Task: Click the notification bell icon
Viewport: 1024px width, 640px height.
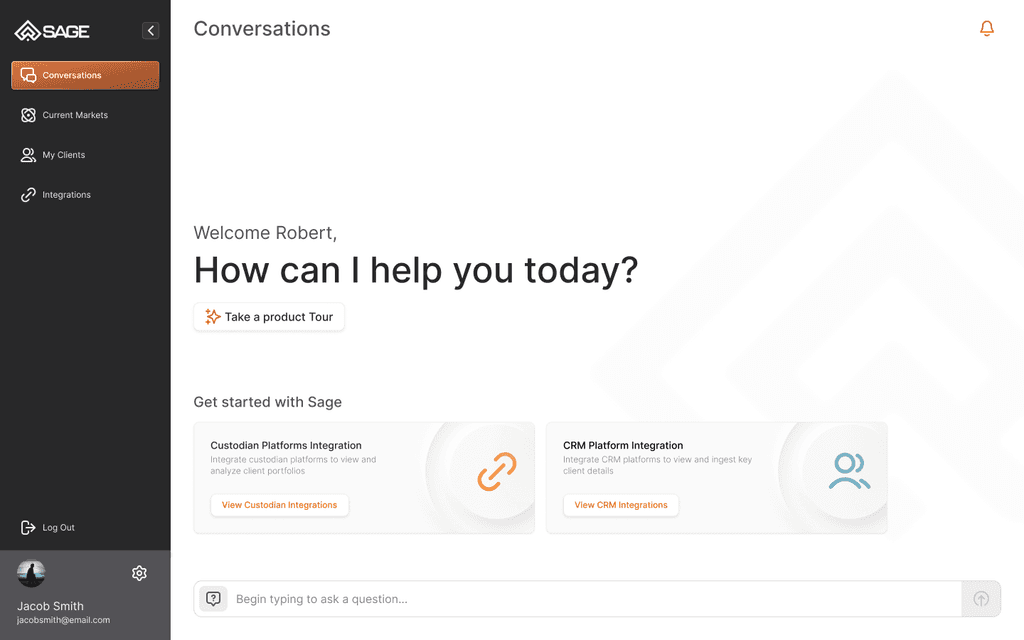Action: (x=987, y=28)
